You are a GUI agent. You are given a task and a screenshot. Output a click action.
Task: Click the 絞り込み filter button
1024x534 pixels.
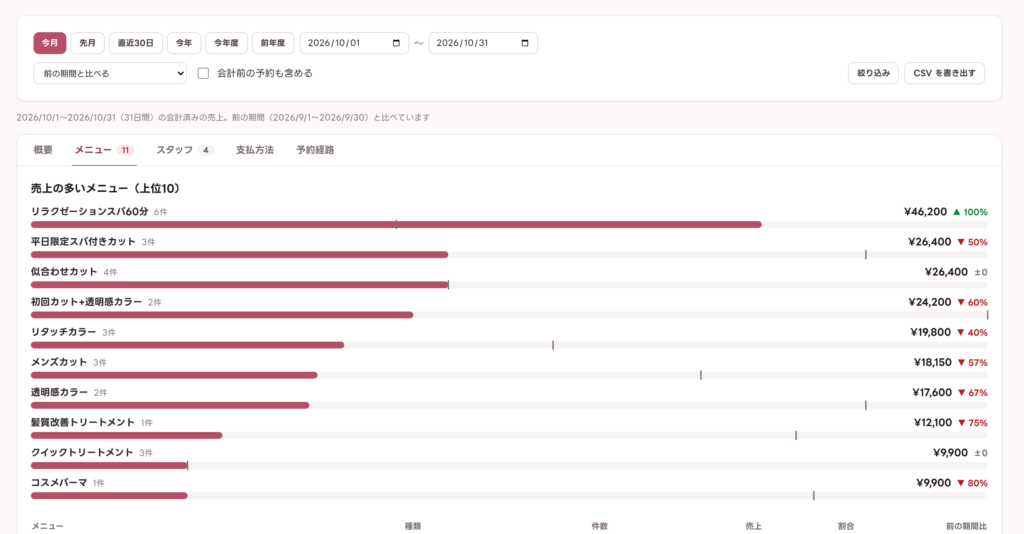pos(873,73)
